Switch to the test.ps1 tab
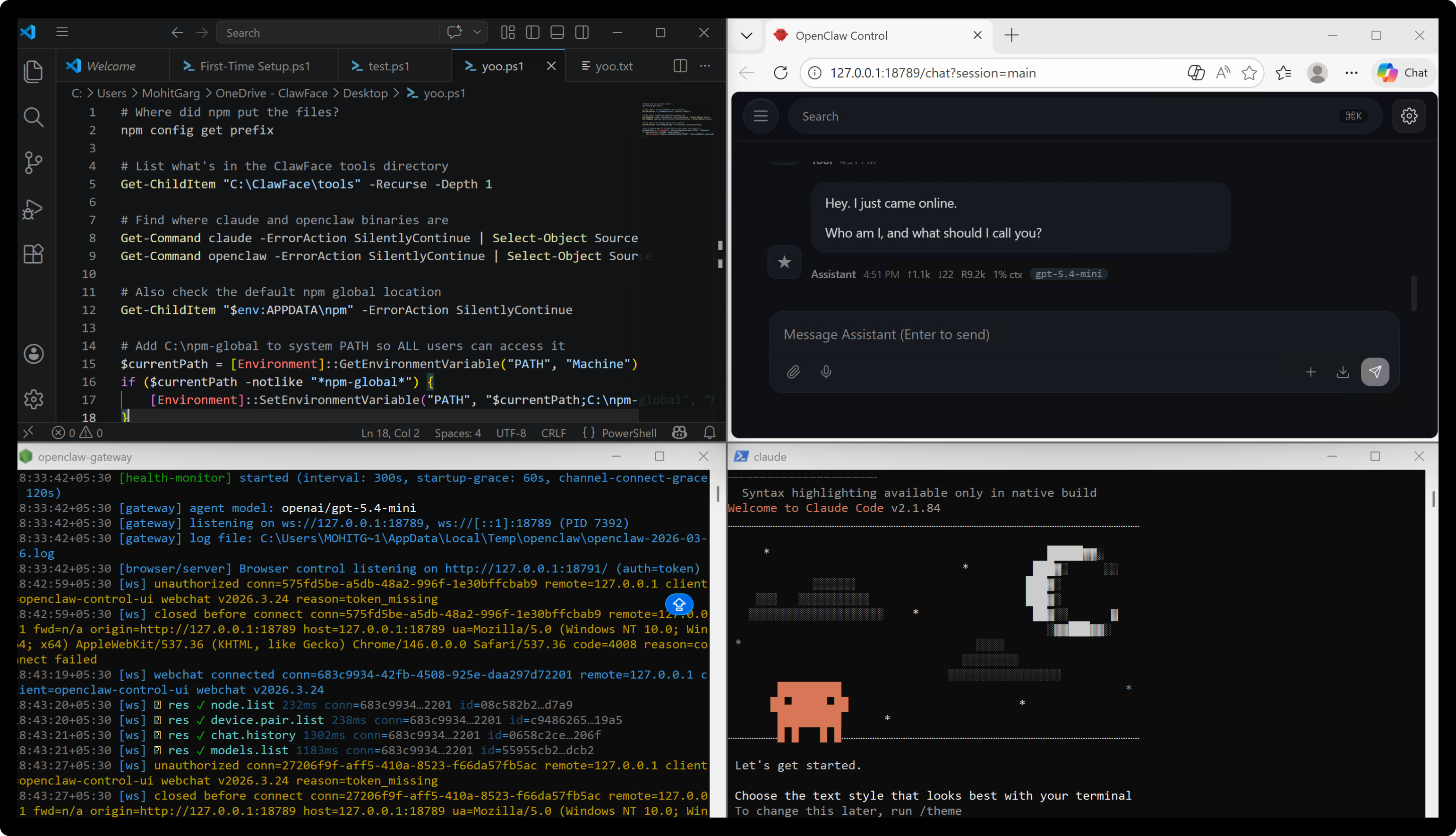 point(388,66)
